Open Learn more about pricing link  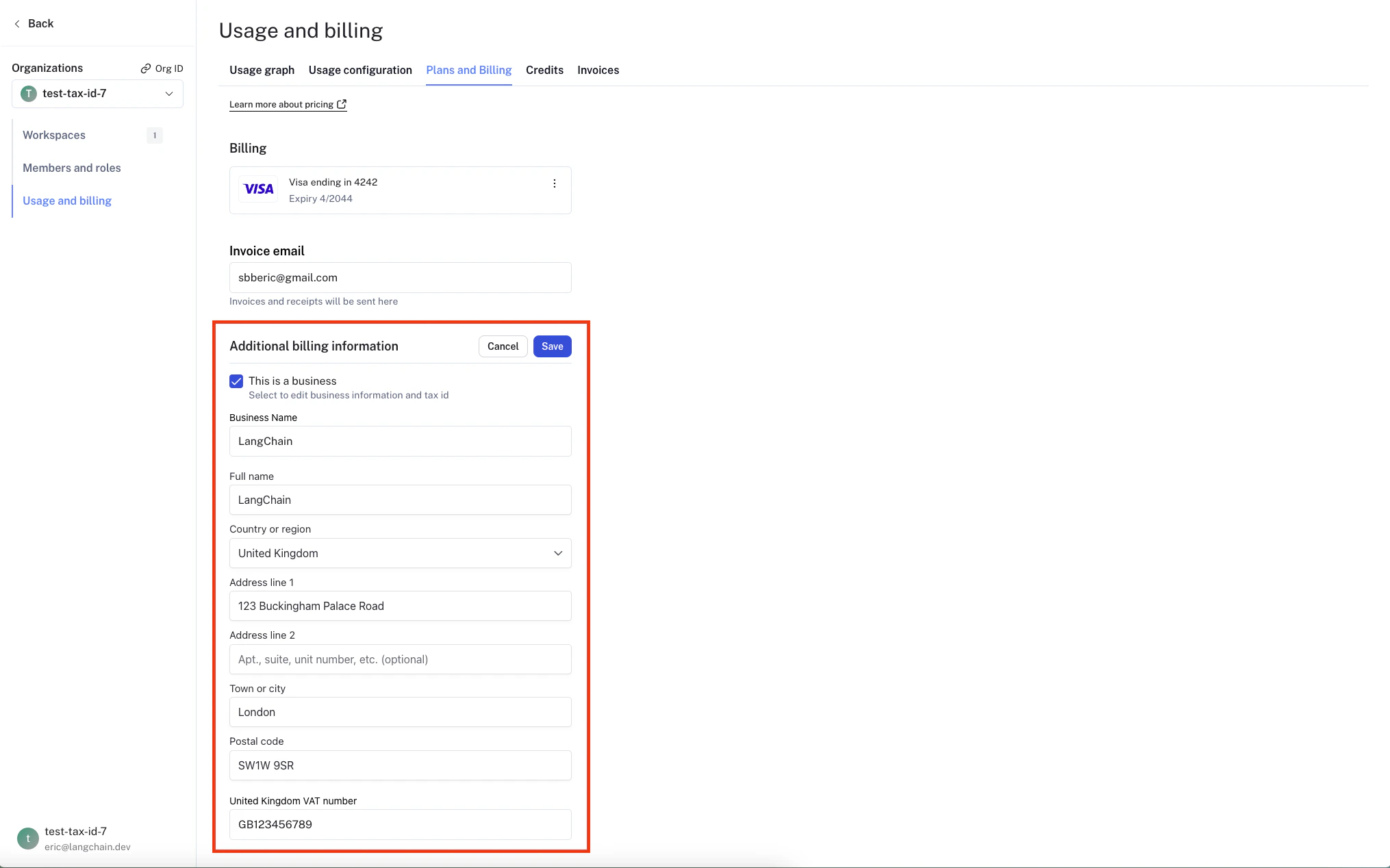click(281, 105)
